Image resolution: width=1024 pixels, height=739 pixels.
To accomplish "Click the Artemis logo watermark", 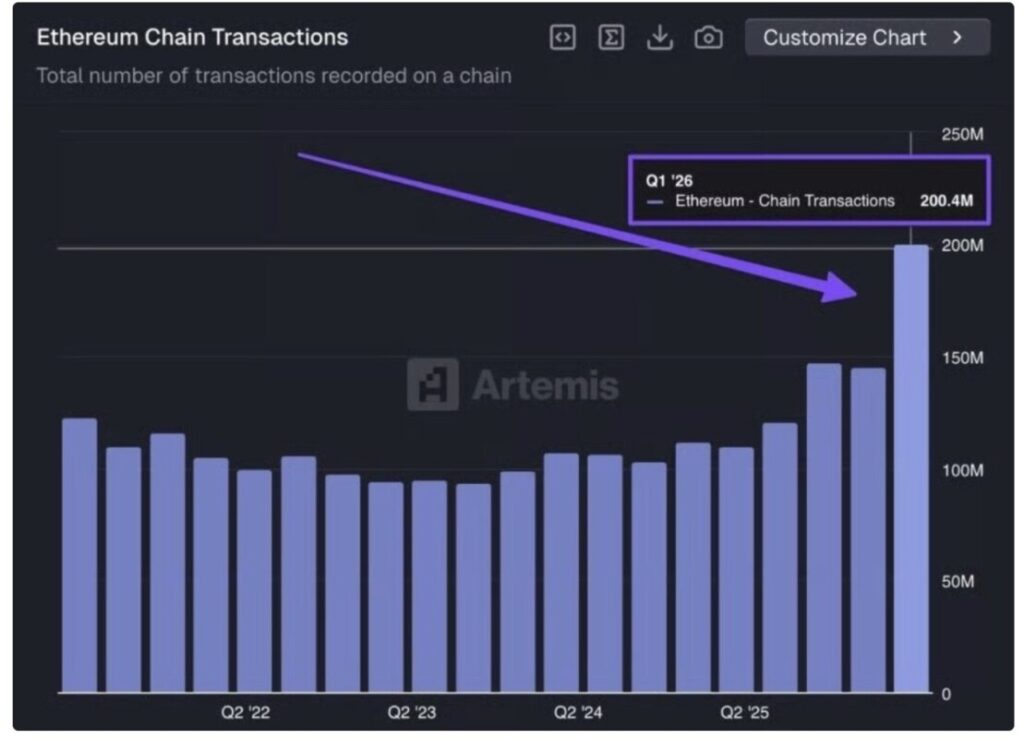I will point(513,385).
